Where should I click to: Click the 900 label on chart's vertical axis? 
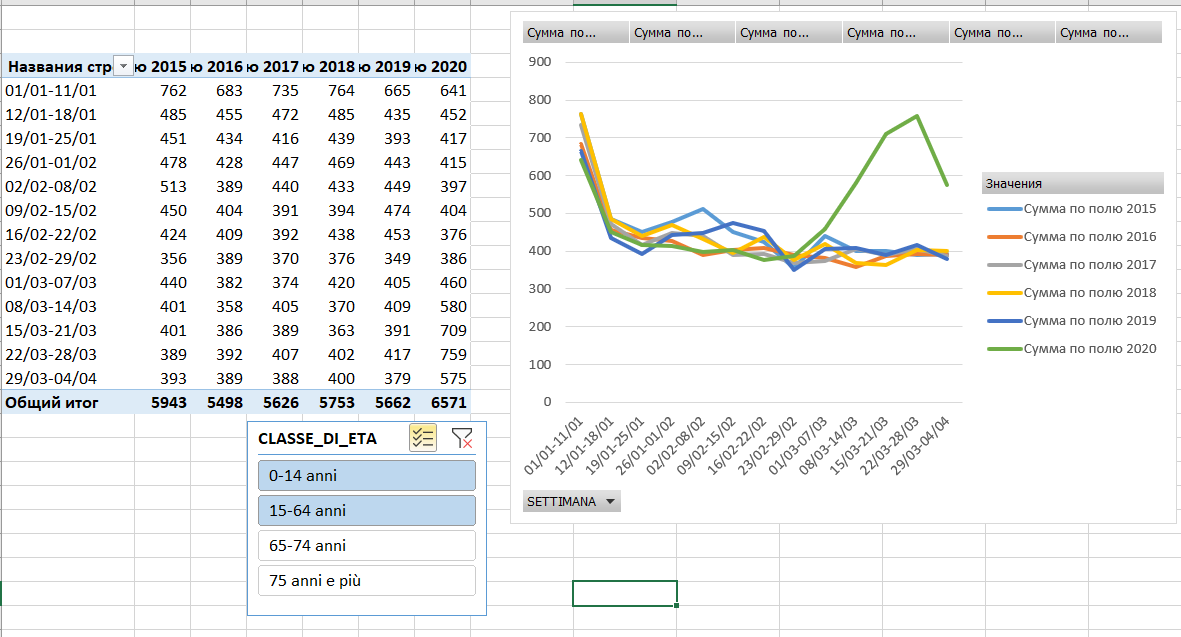540,62
